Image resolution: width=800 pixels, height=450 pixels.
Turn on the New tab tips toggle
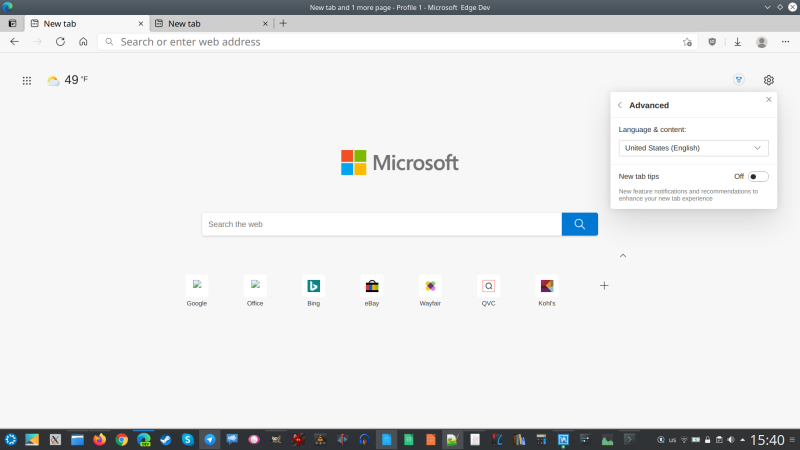[758, 177]
